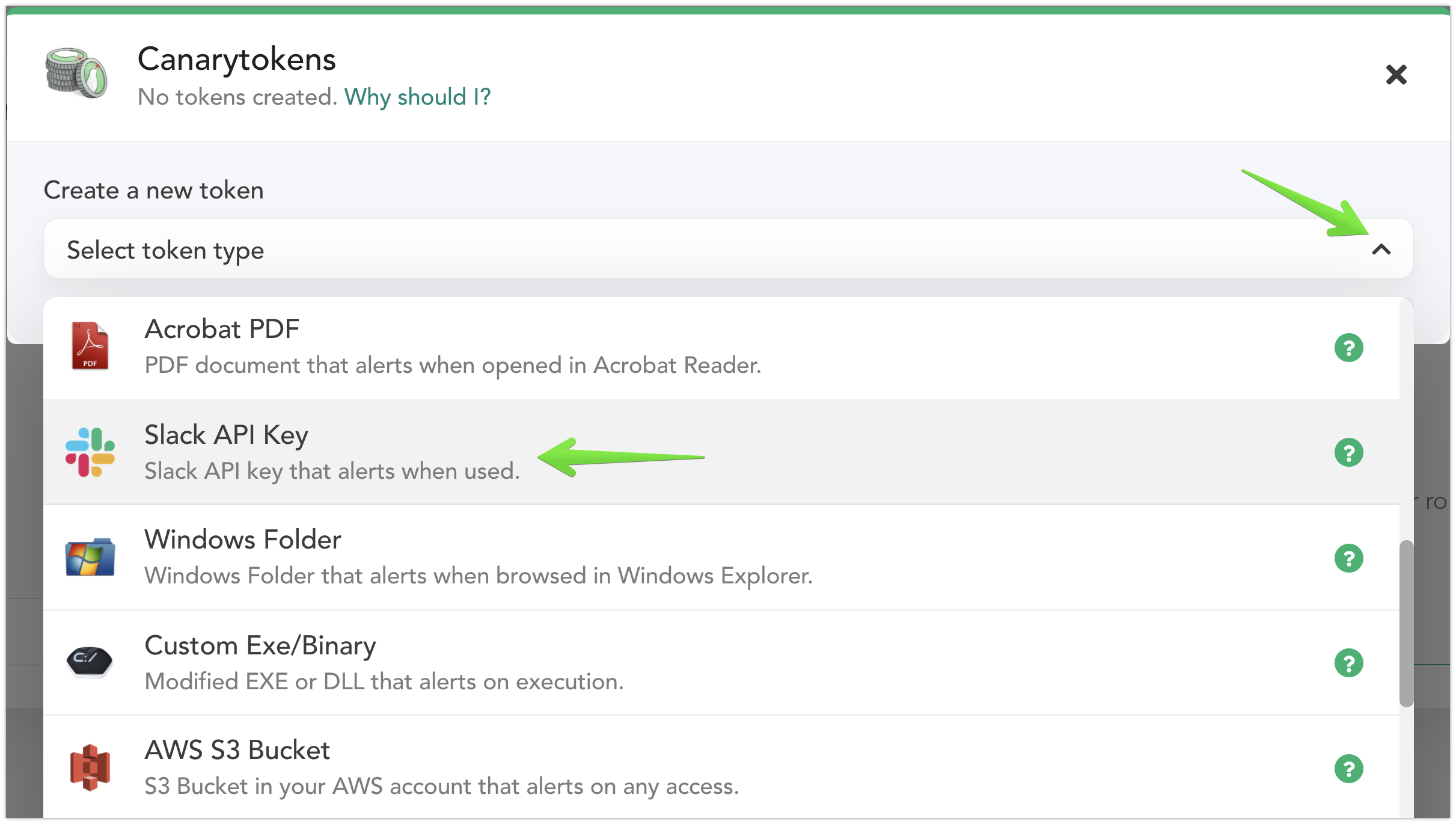Screen dimensions: 1456x824
Task: Pick the Windows Folder token option
Action: (721, 558)
